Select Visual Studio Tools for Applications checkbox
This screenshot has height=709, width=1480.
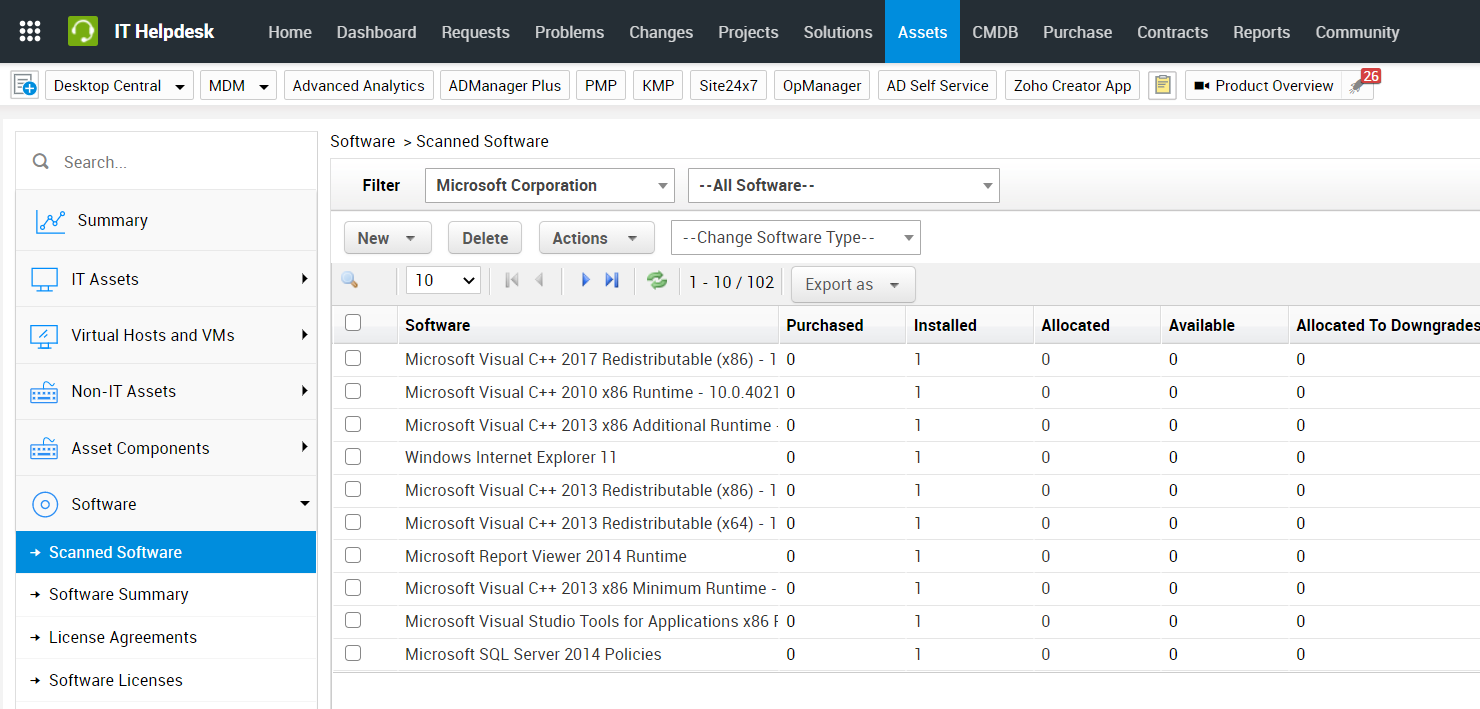coord(353,621)
